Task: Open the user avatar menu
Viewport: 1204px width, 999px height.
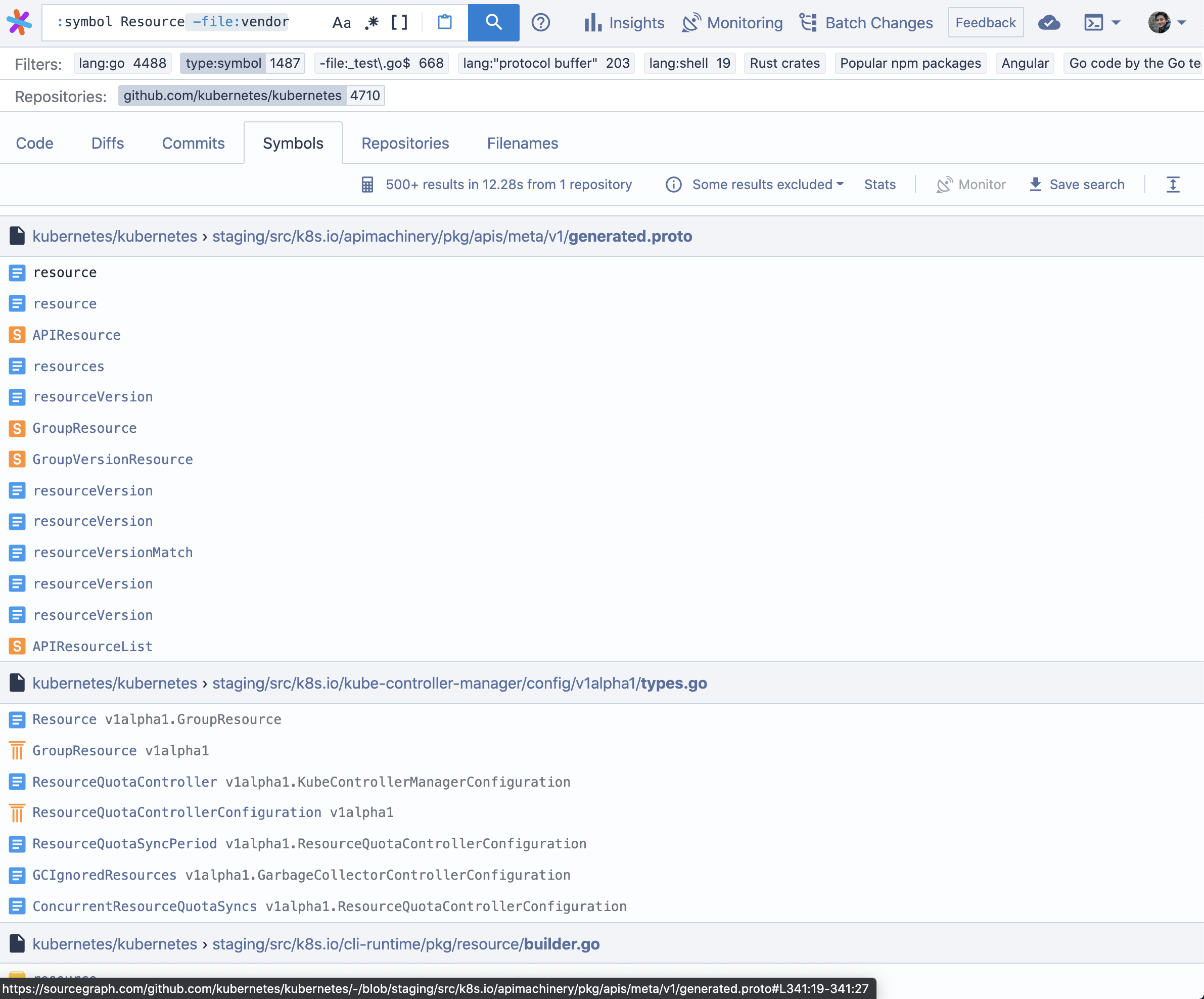Action: coord(1166,22)
